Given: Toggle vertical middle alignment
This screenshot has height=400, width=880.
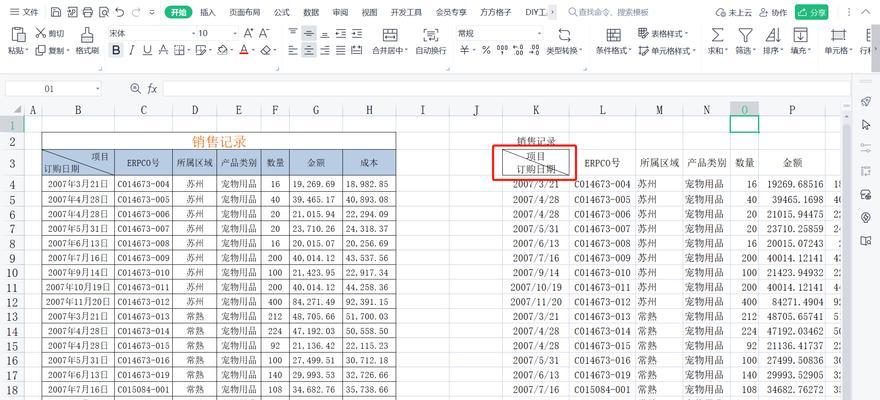Looking at the screenshot, I should (x=308, y=34).
